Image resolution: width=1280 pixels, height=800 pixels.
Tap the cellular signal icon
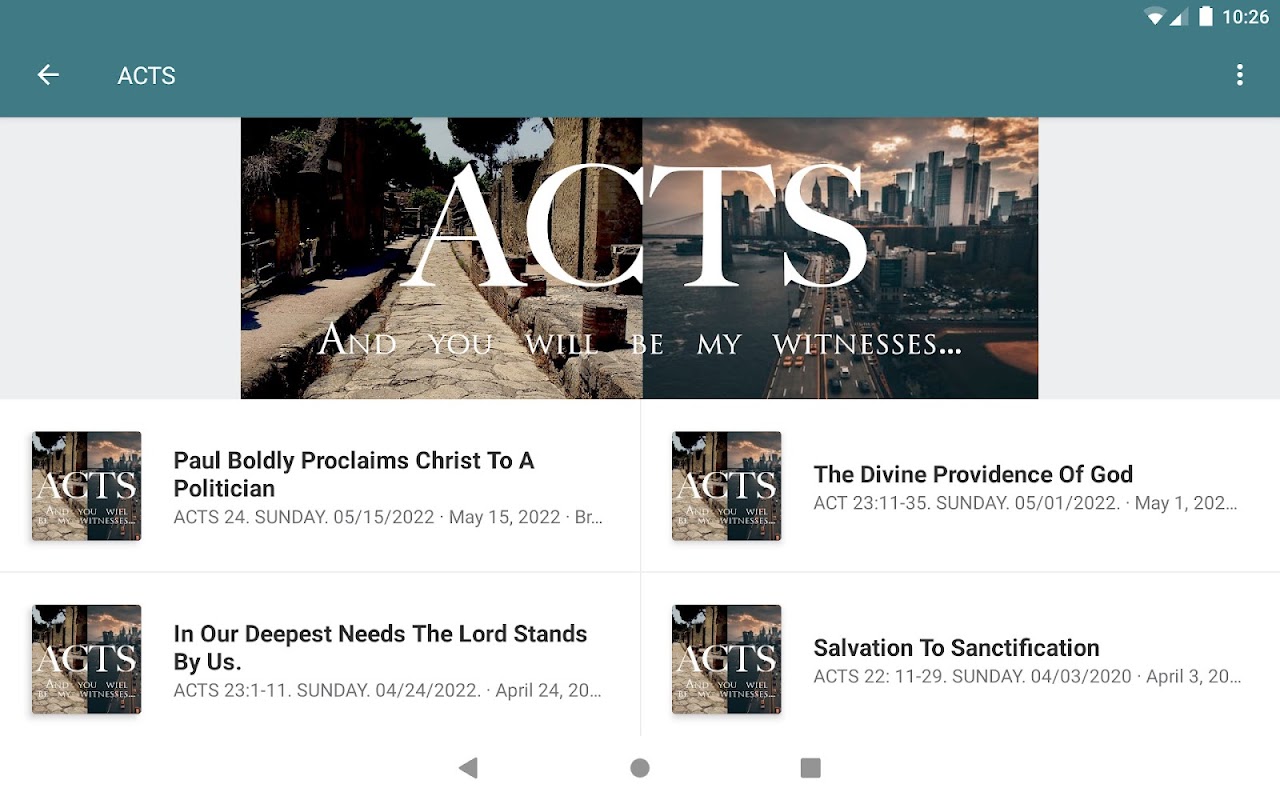pyautogui.click(x=1179, y=16)
